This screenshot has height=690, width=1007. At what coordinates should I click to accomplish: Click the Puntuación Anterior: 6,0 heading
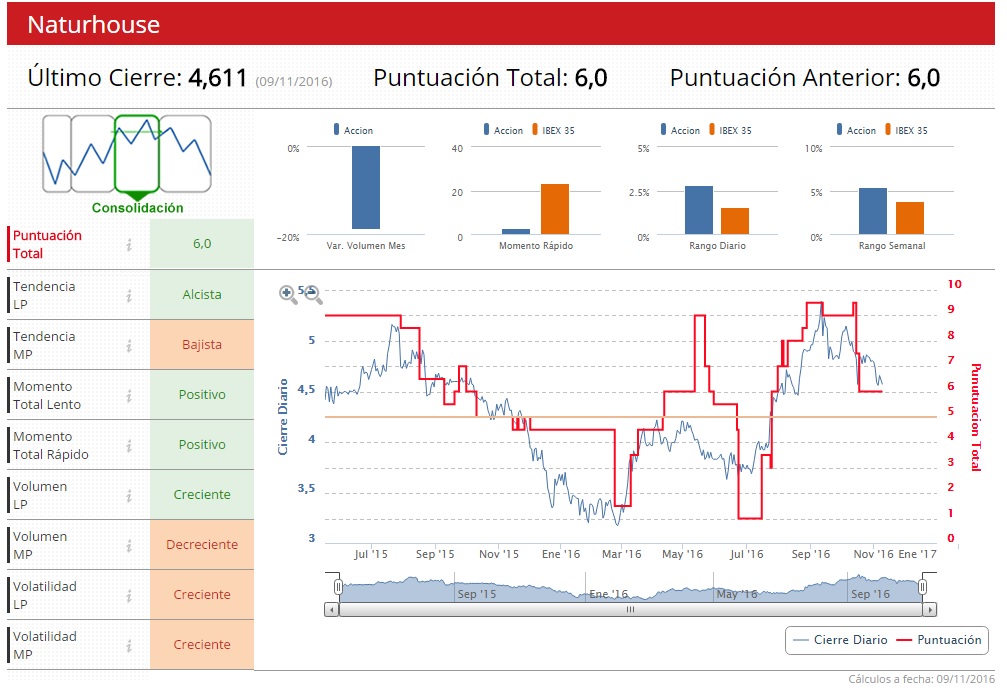(805, 78)
